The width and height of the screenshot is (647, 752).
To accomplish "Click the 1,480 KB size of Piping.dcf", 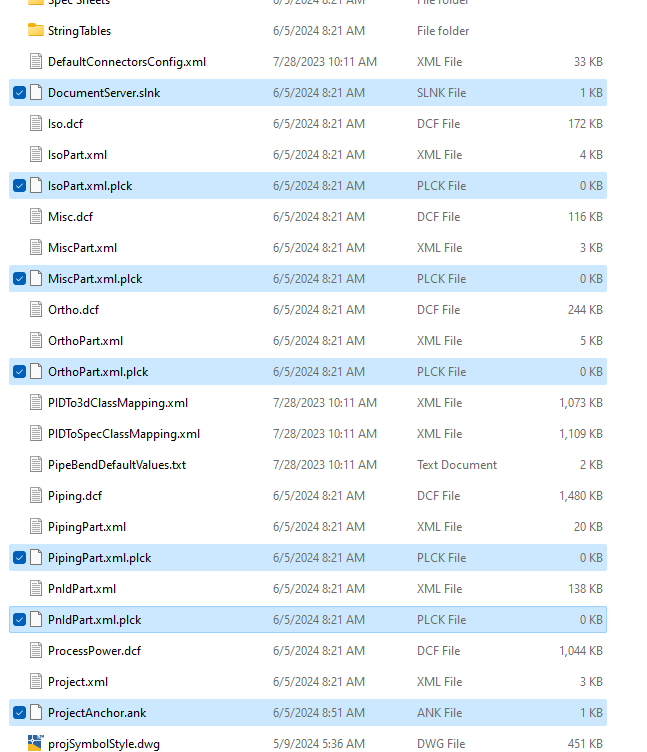I will coord(581,495).
